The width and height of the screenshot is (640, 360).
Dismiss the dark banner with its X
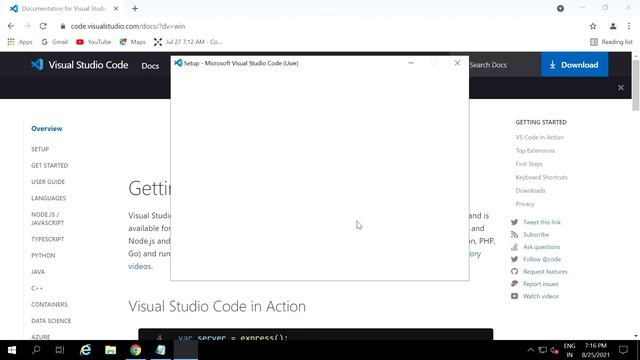[x=621, y=87]
